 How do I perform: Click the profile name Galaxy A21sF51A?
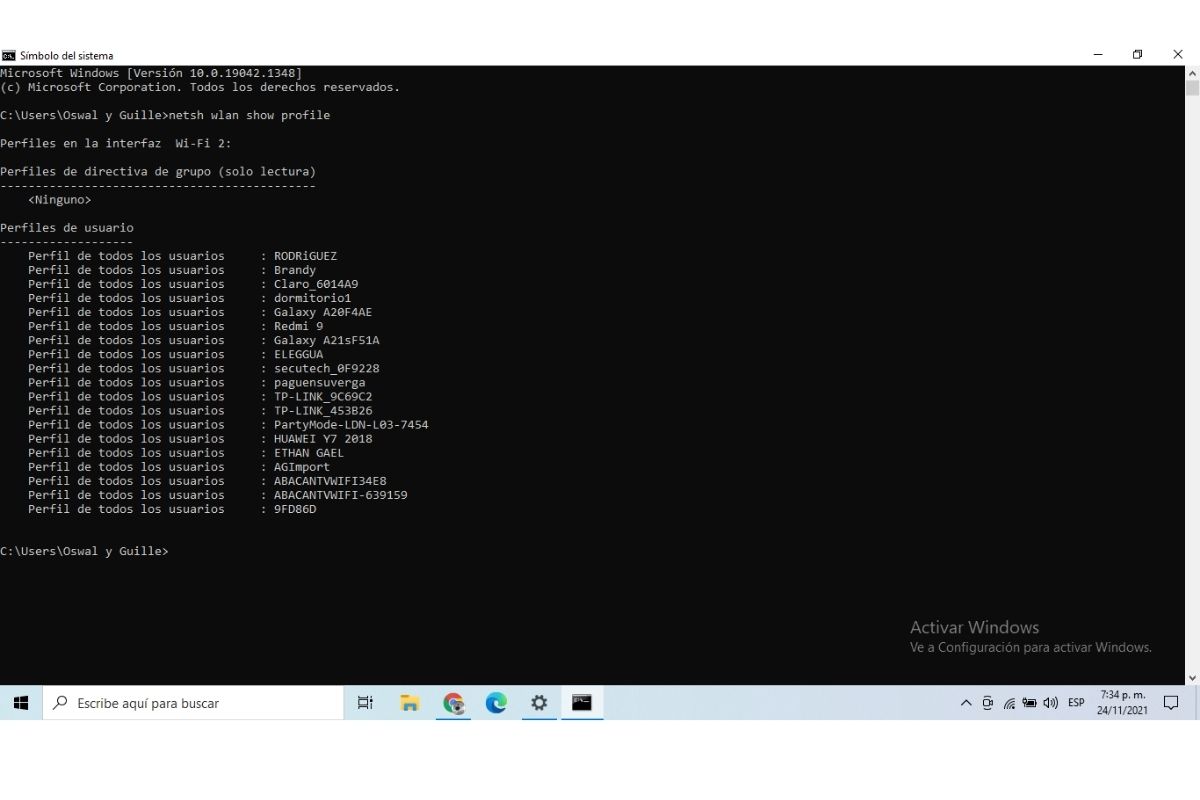[327, 340]
